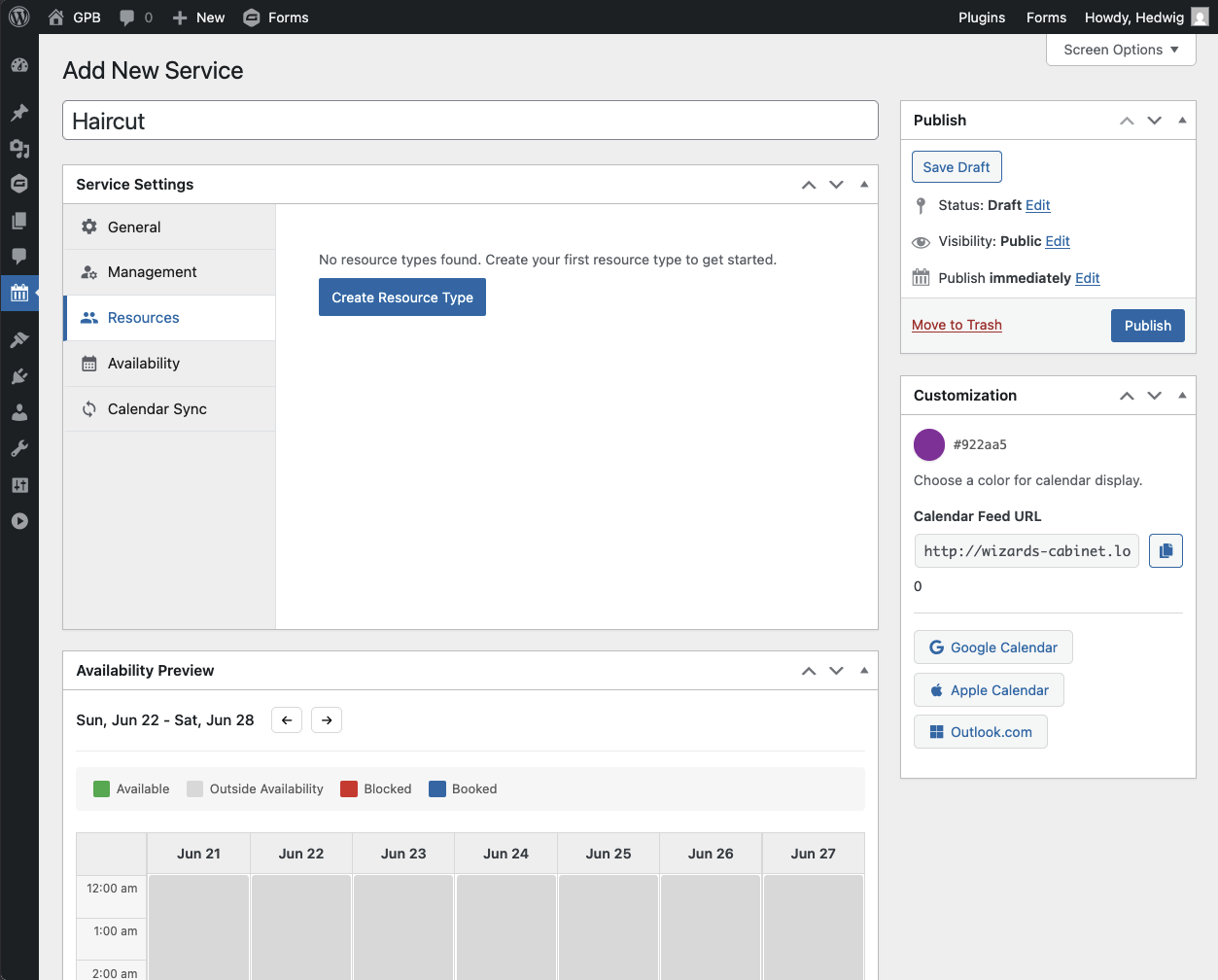1218x980 pixels.
Task: Add the feed to Apple Calendar
Action: coord(989,690)
